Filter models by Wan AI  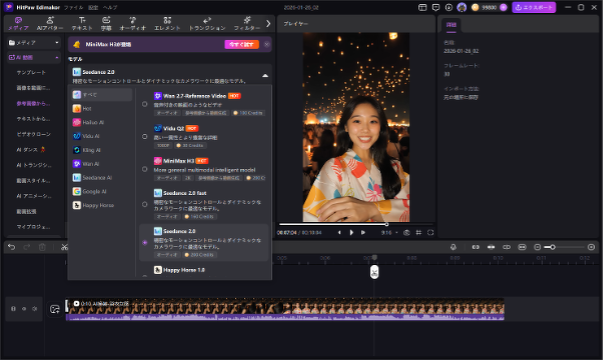[102, 164]
